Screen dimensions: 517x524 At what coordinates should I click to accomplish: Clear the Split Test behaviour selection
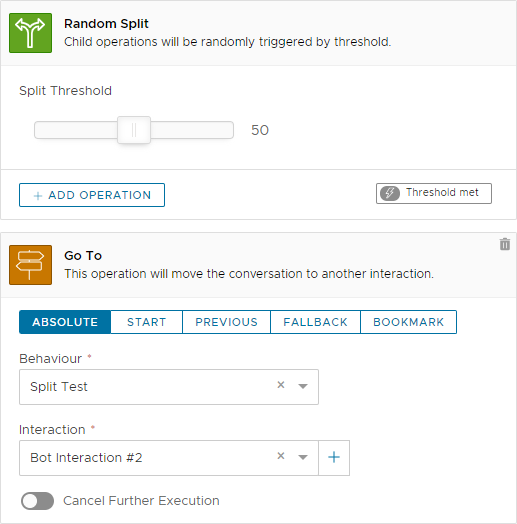281,385
